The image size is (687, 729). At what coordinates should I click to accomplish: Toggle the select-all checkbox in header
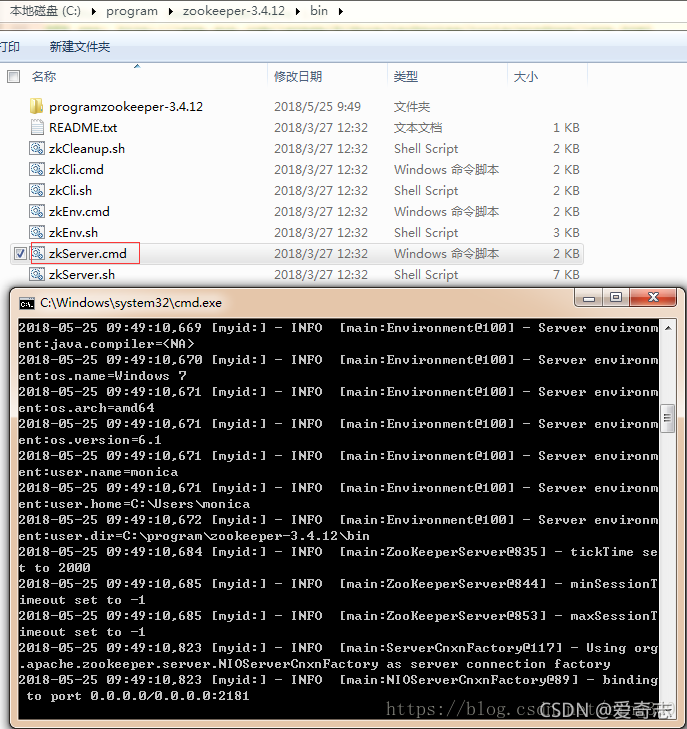point(13,76)
